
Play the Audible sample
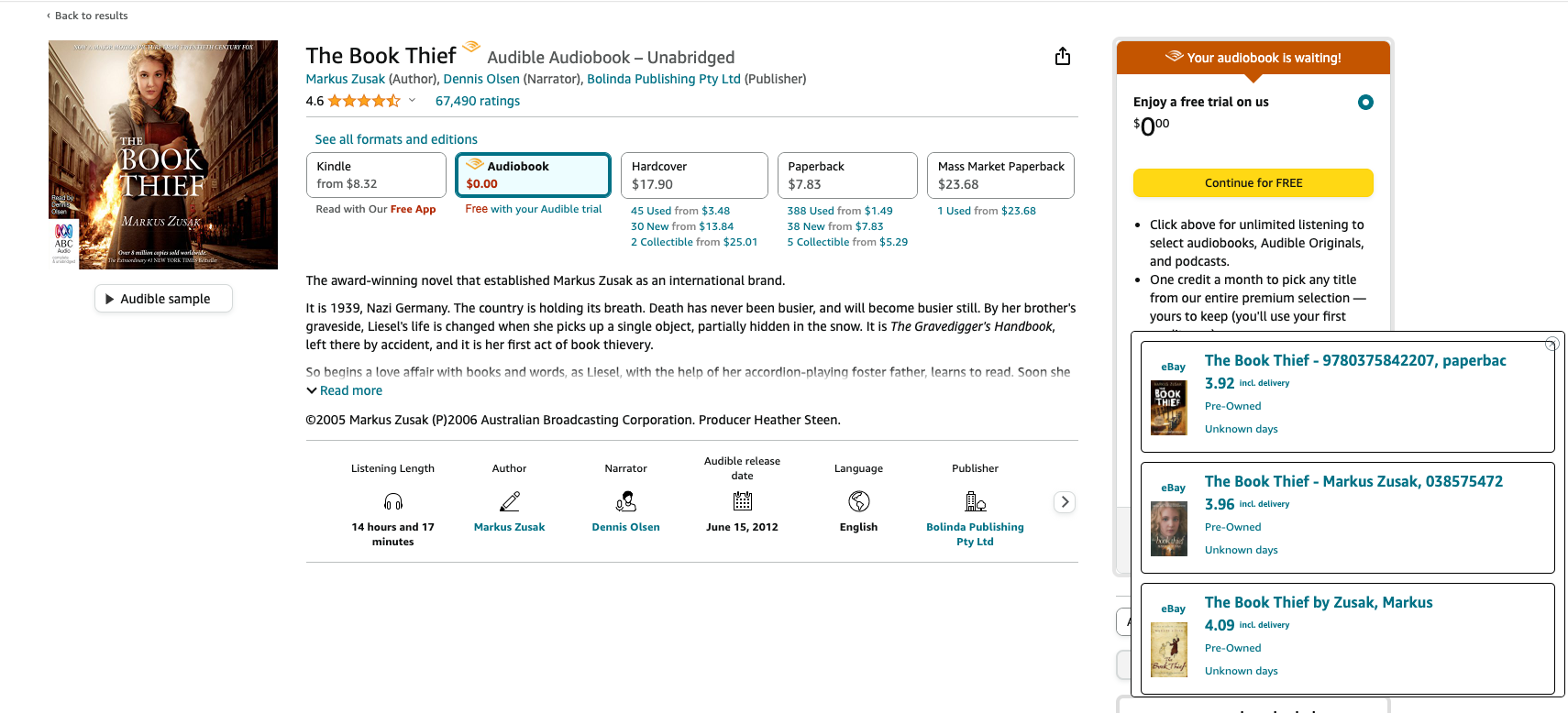click(x=163, y=299)
